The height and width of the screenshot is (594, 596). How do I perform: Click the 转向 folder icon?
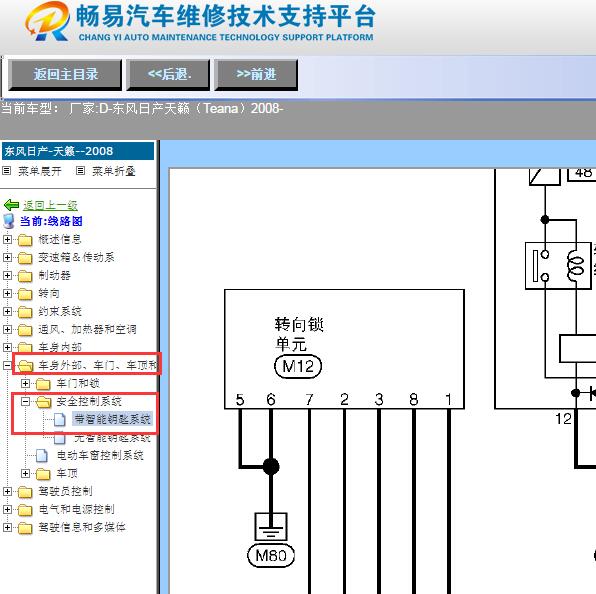tap(25, 294)
